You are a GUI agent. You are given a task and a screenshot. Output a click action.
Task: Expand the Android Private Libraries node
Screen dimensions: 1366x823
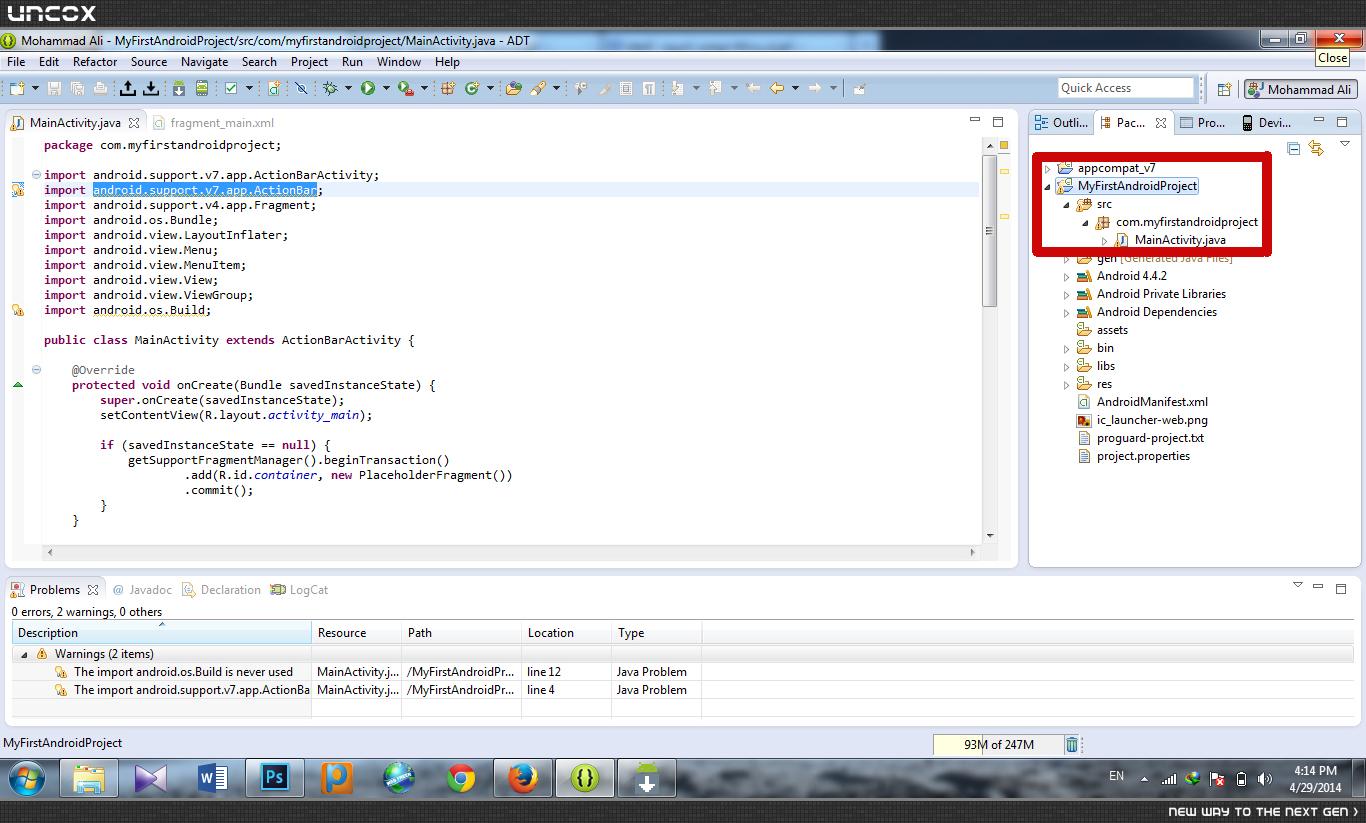coord(1066,295)
